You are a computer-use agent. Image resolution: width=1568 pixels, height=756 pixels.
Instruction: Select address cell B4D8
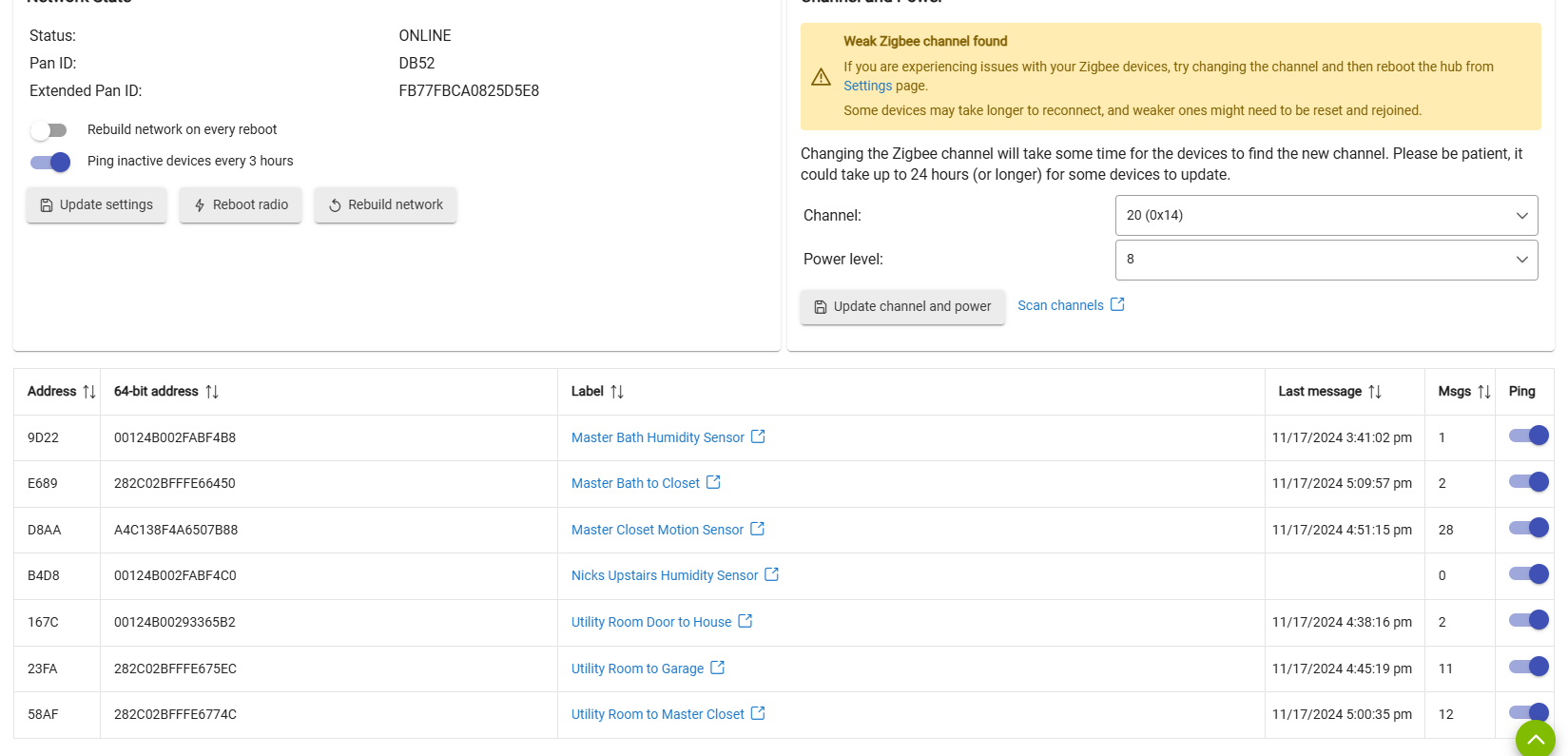(44, 575)
